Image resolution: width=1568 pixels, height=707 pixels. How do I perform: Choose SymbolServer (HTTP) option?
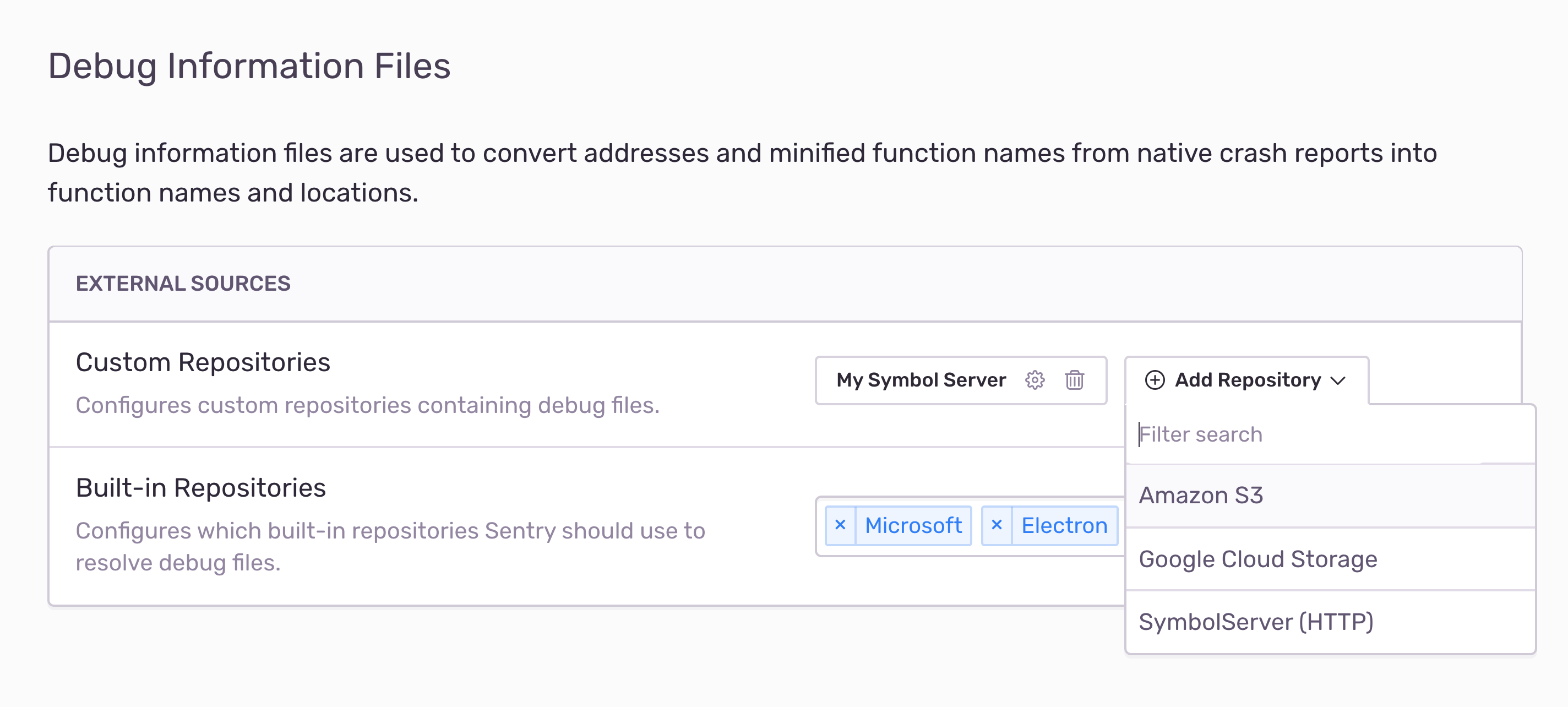click(x=1330, y=622)
